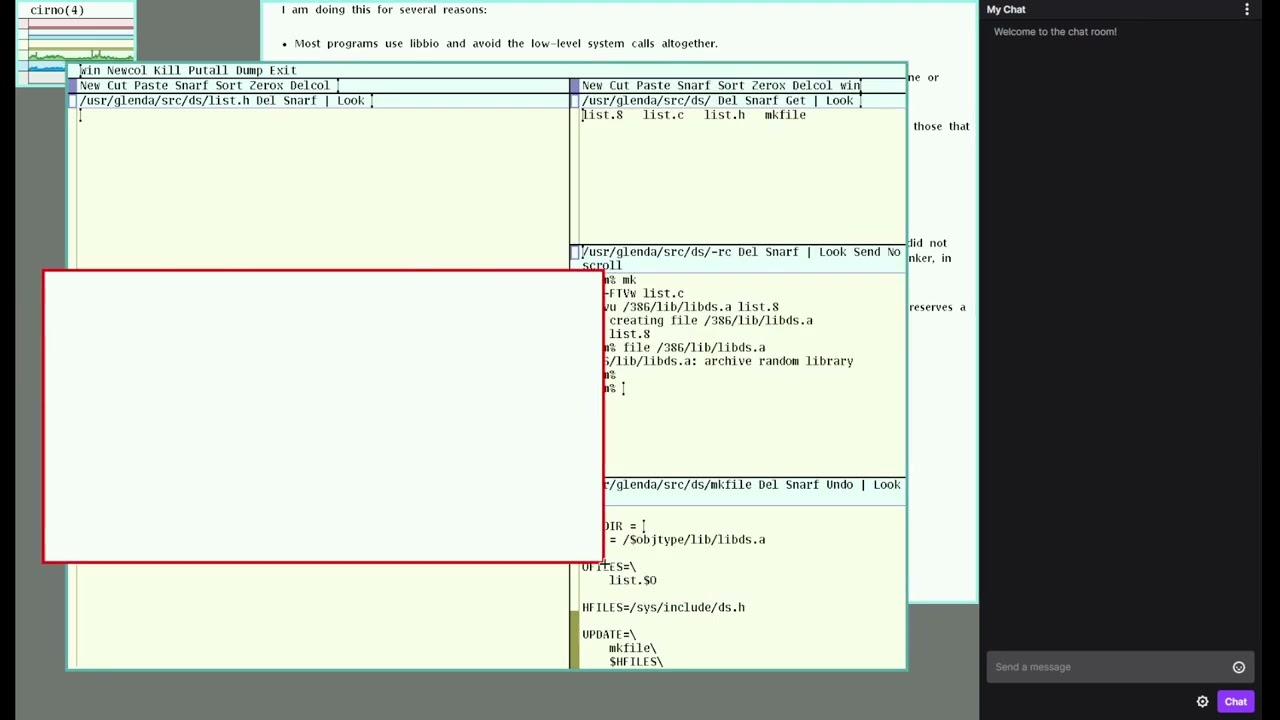Click the purple Chat send button
1280x720 pixels.
[x=1235, y=702]
